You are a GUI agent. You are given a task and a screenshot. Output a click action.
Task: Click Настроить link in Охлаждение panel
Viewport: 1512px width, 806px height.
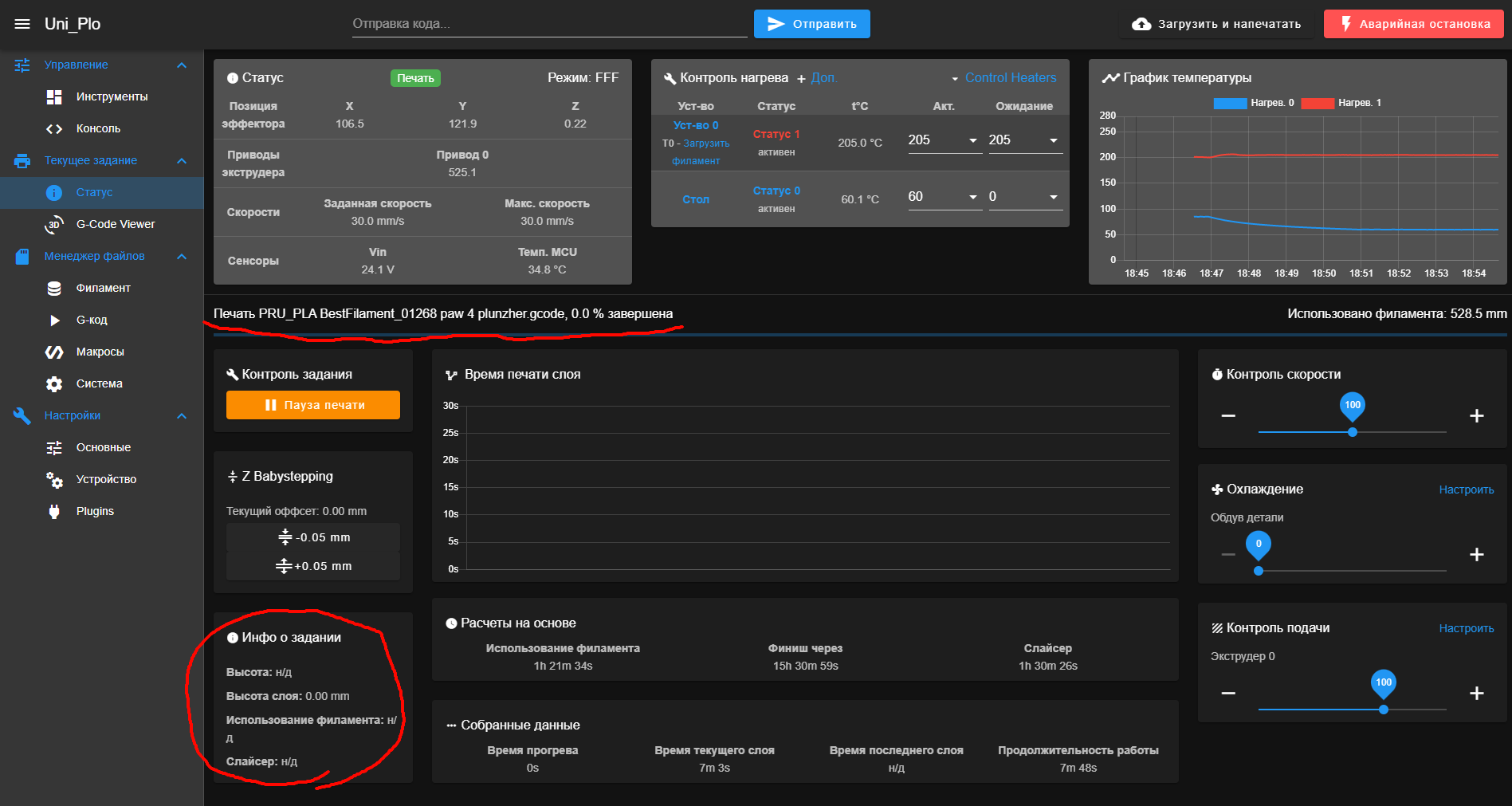pos(1466,489)
